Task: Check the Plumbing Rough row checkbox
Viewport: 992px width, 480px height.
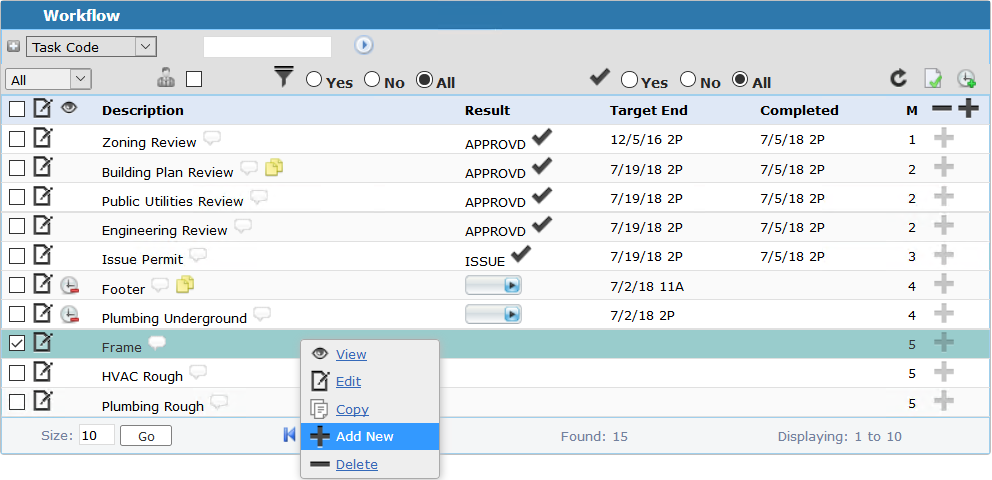Action: (17, 402)
